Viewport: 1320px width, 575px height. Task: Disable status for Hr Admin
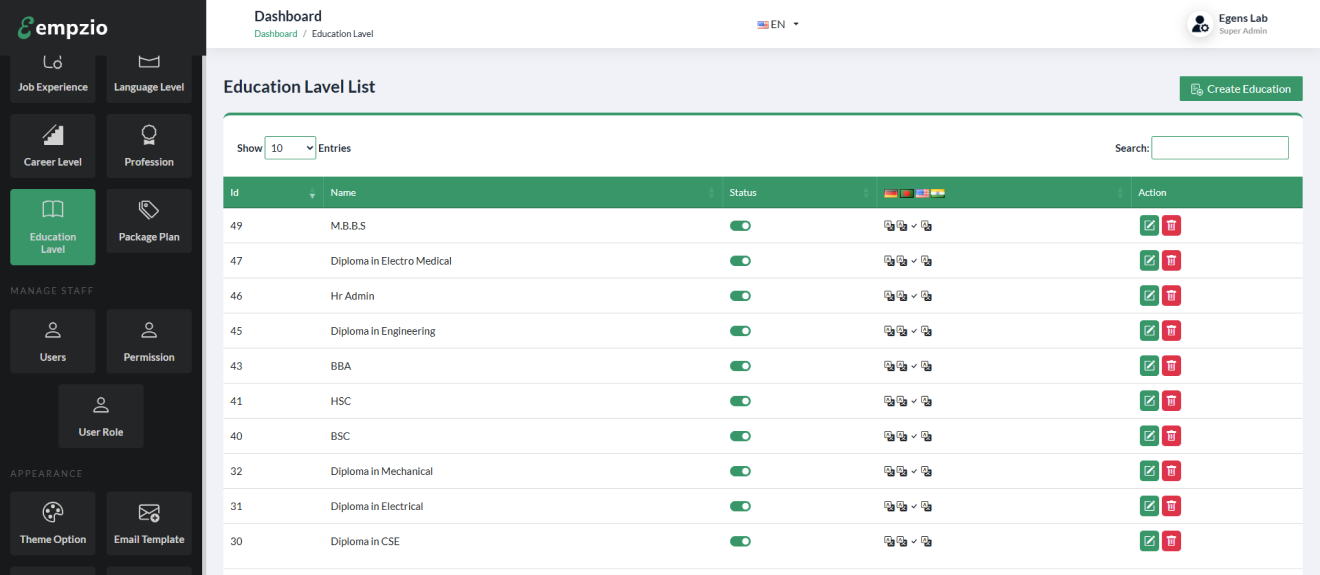coord(740,296)
